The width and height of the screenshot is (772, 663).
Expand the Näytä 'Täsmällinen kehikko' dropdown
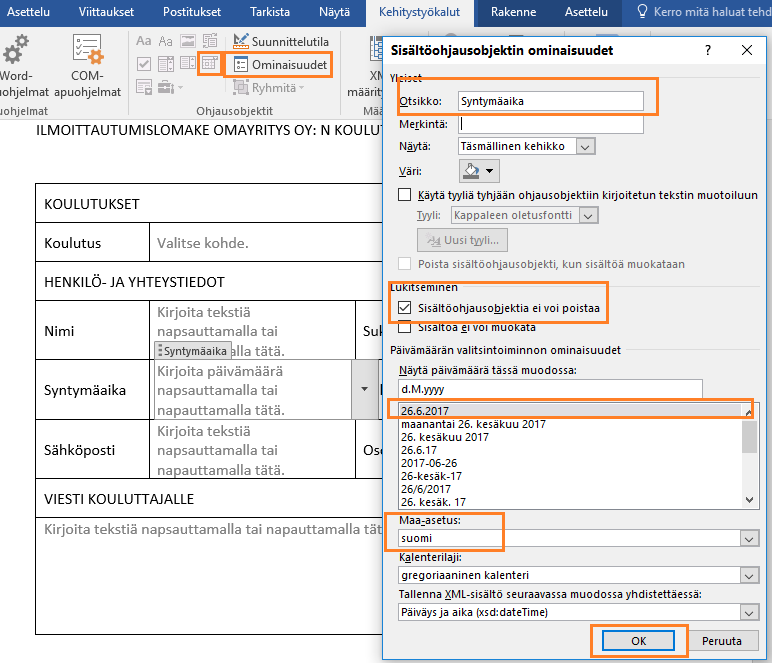(586, 146)
